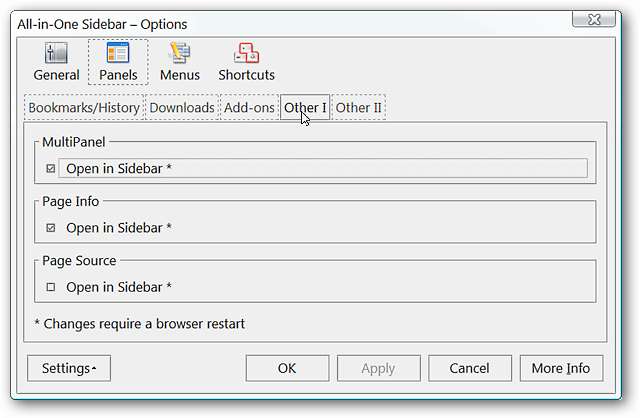
Task: Open the Add-ons tab
Action: (x=249, y=108)
